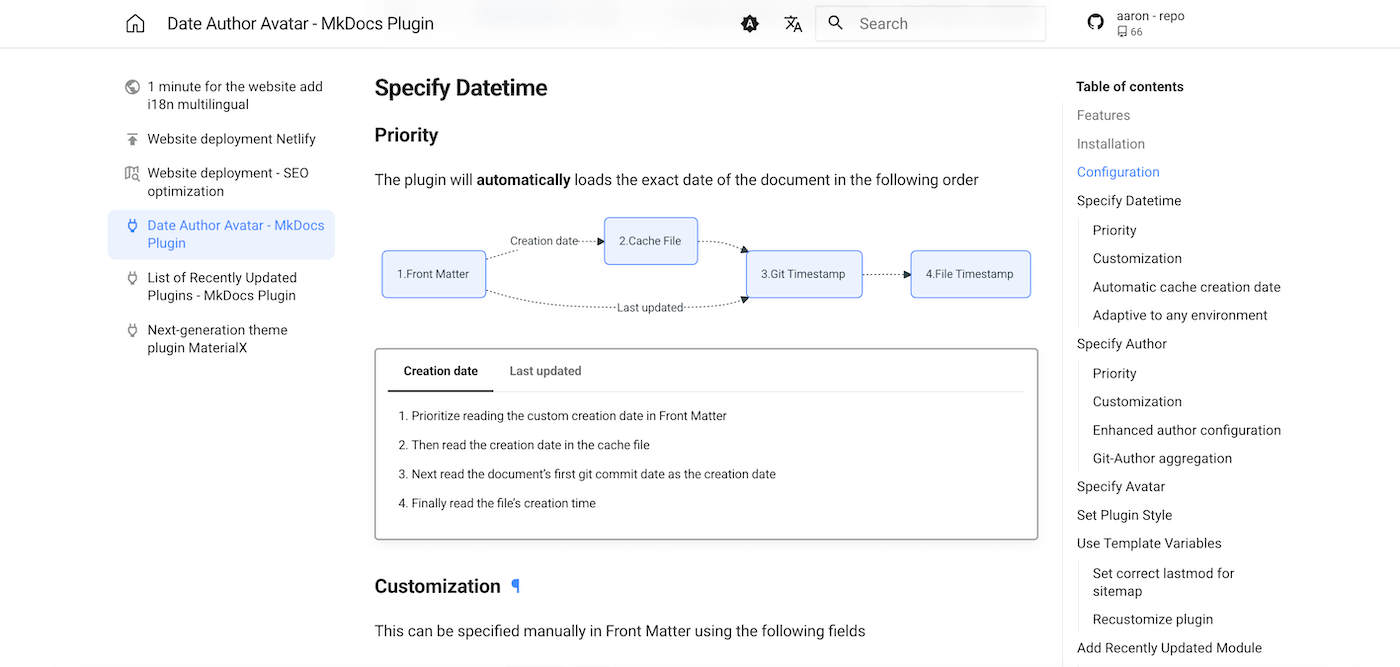Image resolution: width=1400 pixels, height=667 pixels.
Task: Open Website deployment - SEO optimization page
Action: tap(228, 182)
